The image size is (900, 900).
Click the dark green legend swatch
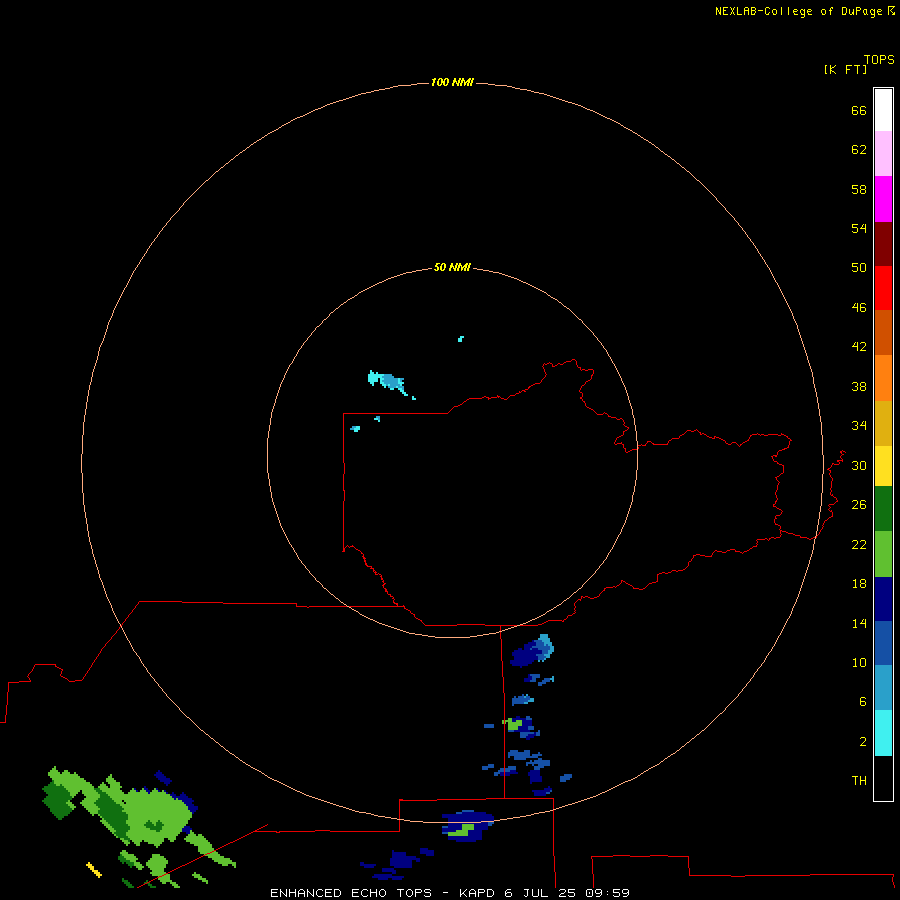(x=883, y=509)
